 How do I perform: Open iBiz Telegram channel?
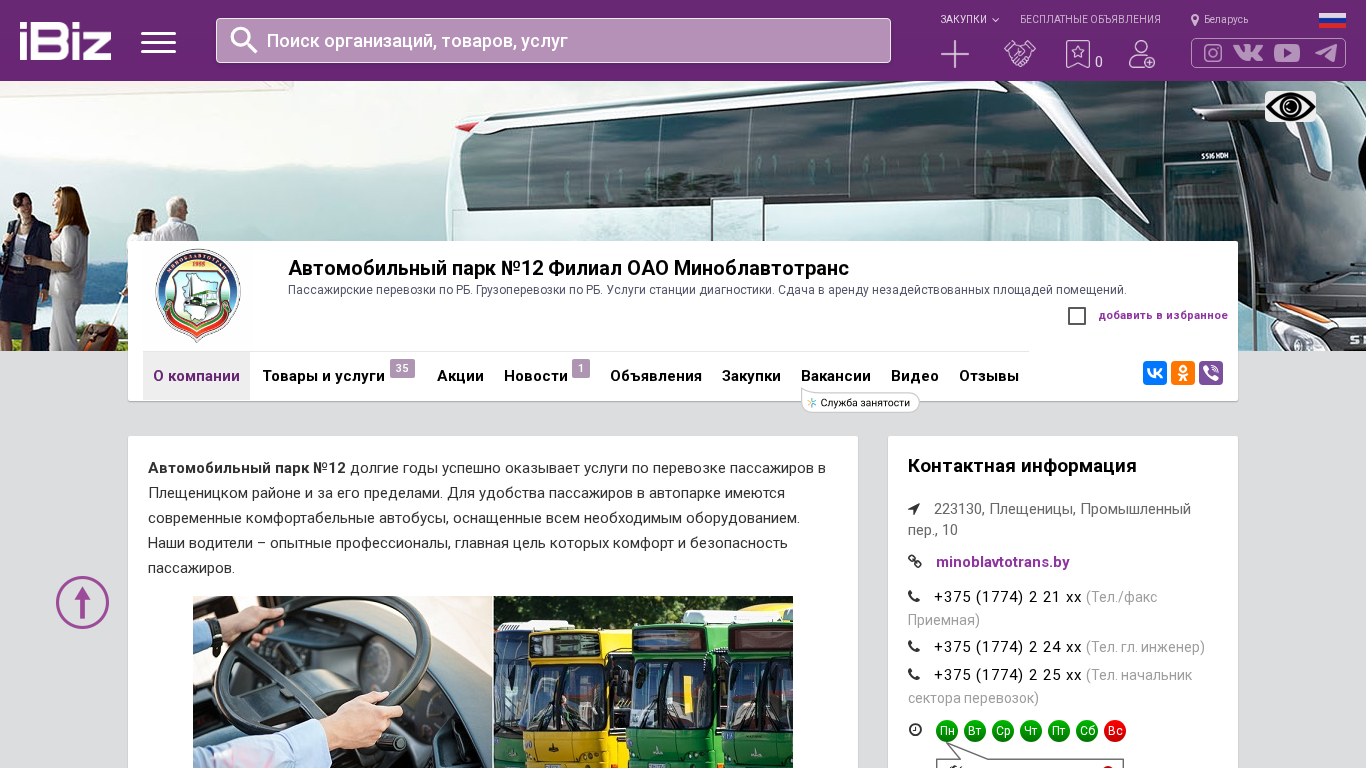(1326, 53)
